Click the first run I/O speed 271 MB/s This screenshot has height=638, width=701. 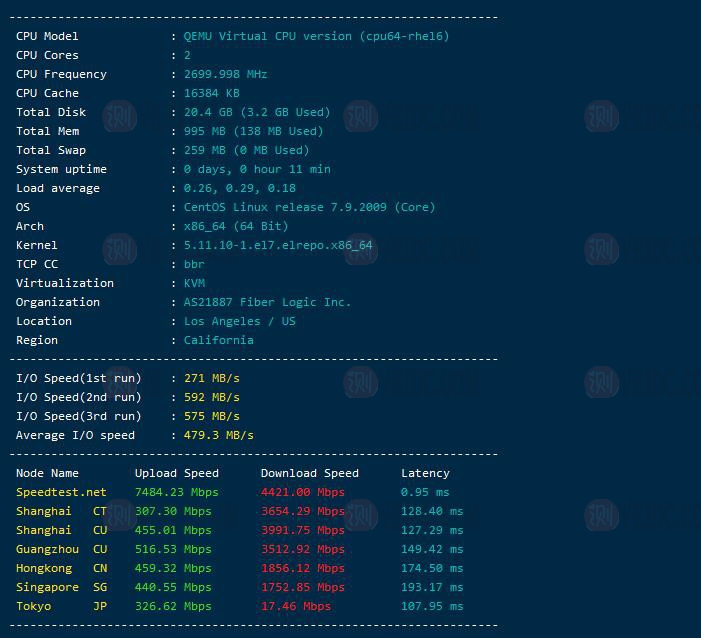[211, 378]
